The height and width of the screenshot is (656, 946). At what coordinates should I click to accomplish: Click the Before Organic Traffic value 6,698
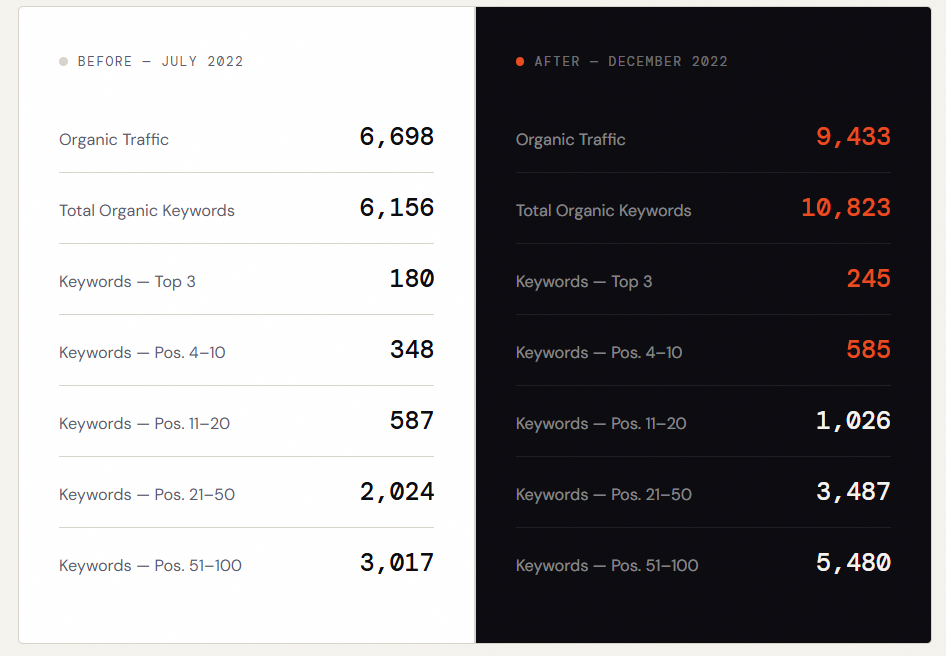click(396, 137)
